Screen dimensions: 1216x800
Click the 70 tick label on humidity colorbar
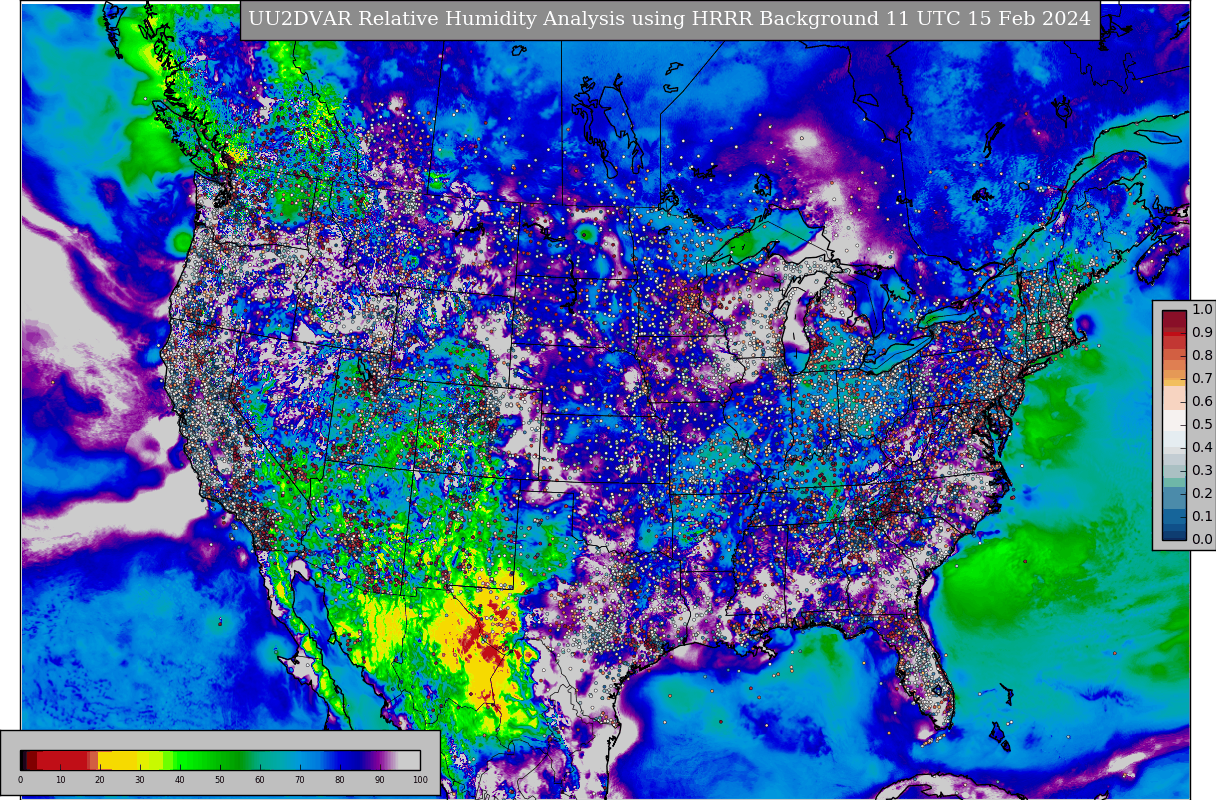tap(300, 780)
